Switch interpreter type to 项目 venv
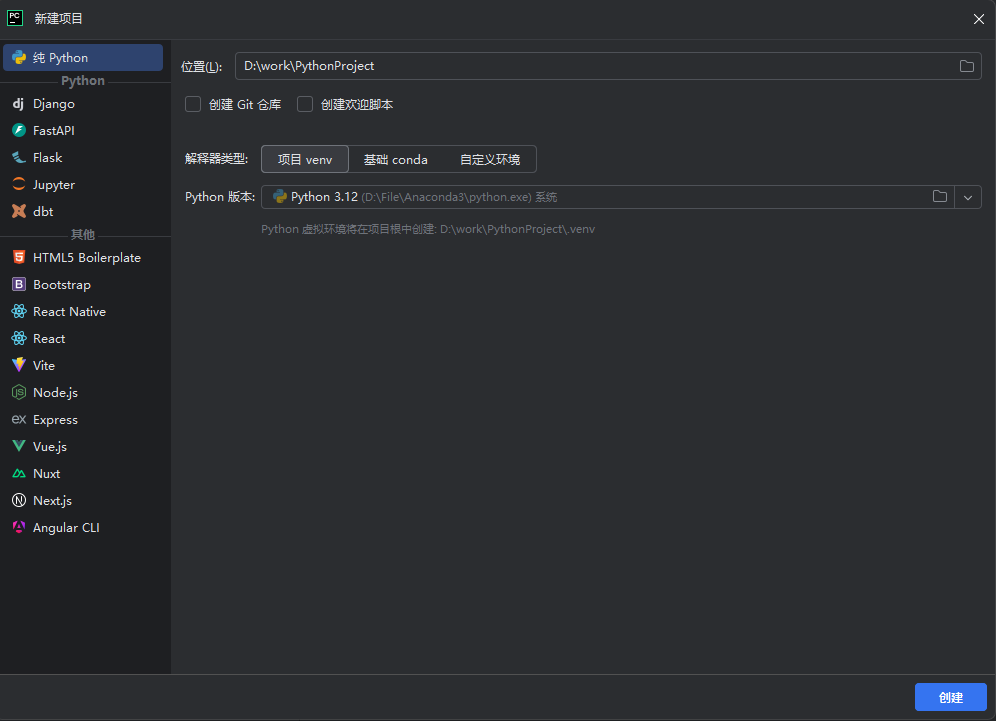 pyautogui.click(x=305, y=159)
